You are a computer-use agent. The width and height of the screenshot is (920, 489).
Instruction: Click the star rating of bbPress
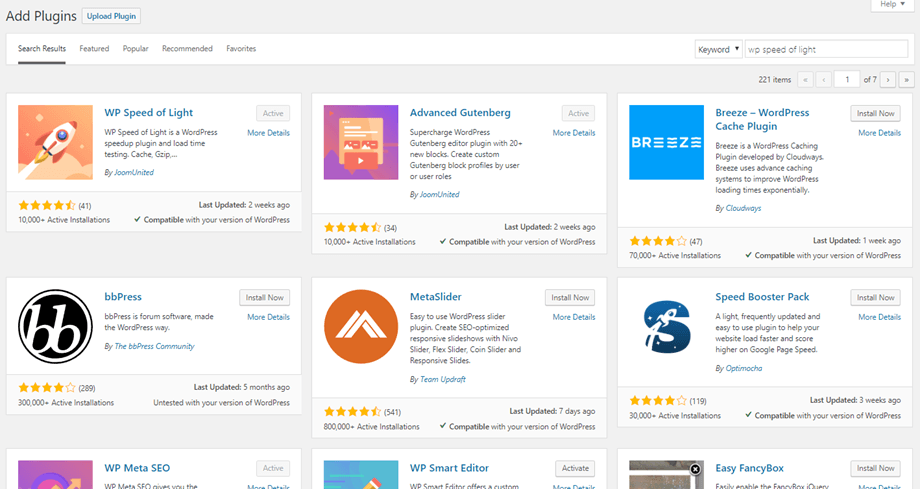click(x=47, y=388)
